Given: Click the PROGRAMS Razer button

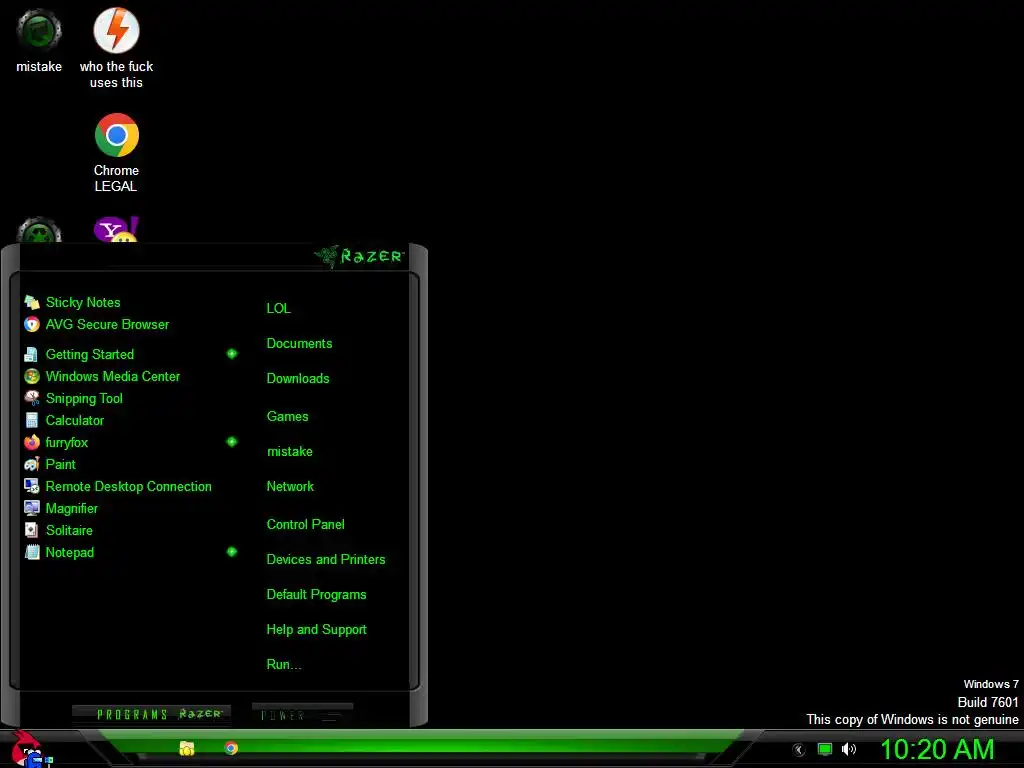Looking at the screenshot, I should click(152, 714).
